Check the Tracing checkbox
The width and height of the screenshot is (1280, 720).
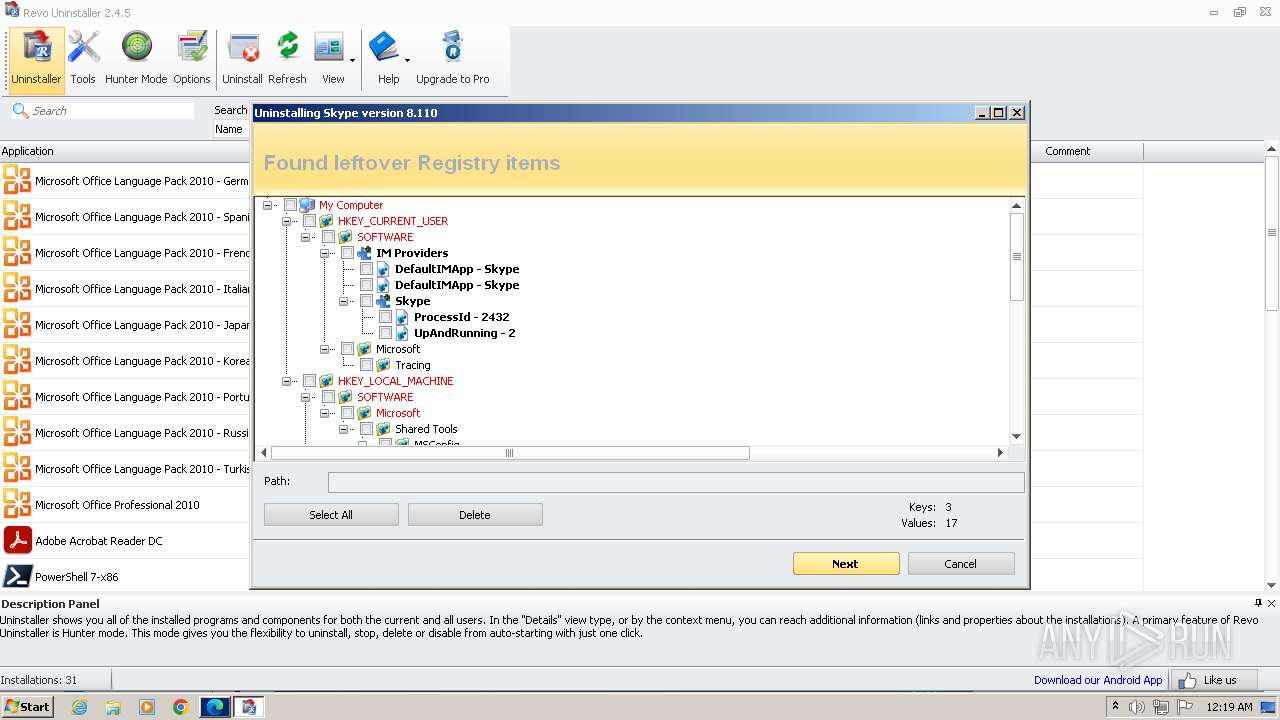(366, 365)
